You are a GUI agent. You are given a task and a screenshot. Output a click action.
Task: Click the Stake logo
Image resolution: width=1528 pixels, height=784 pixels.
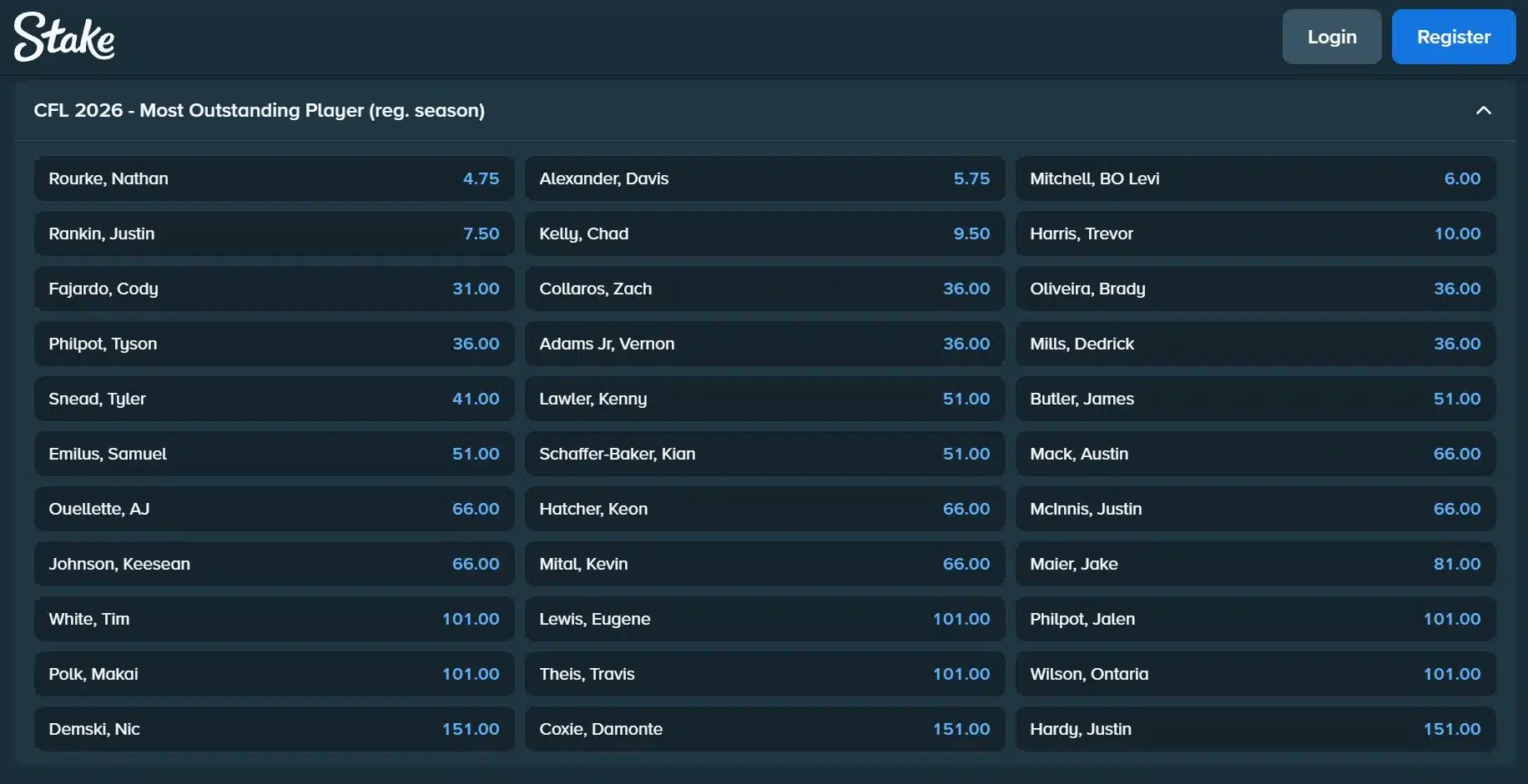pyautogui.click(x=64, y=37)
